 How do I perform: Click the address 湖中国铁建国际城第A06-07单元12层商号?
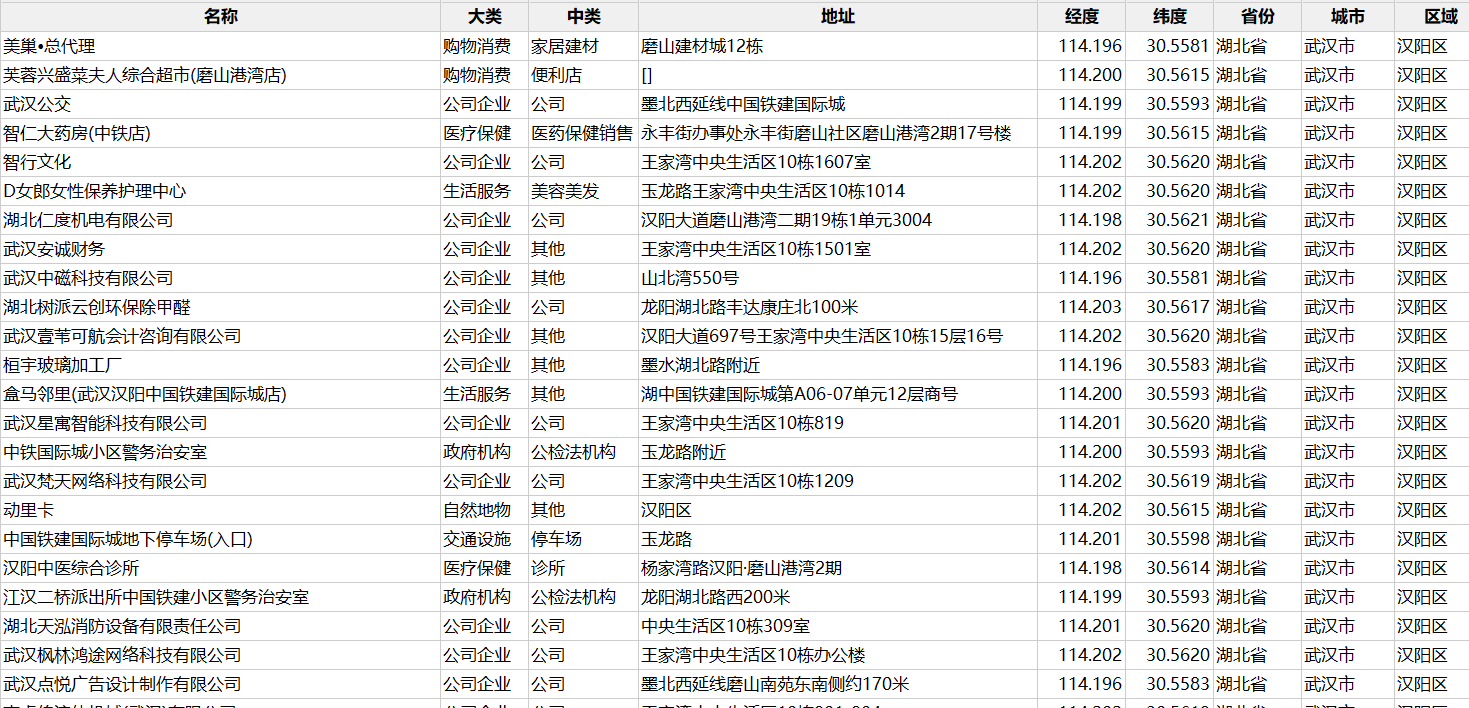(838, 394)
